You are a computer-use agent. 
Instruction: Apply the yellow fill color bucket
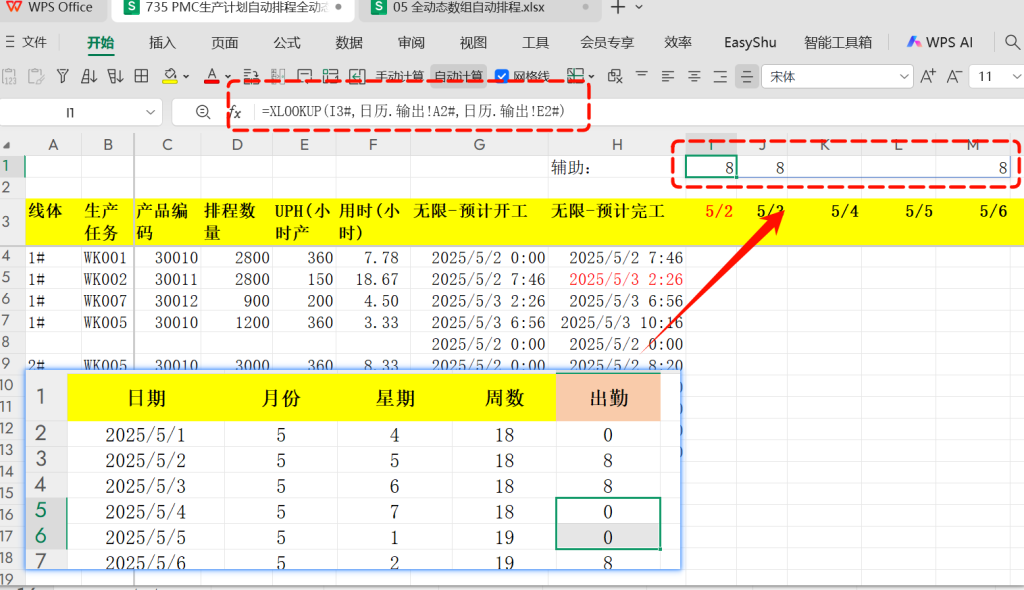(170, 76)
